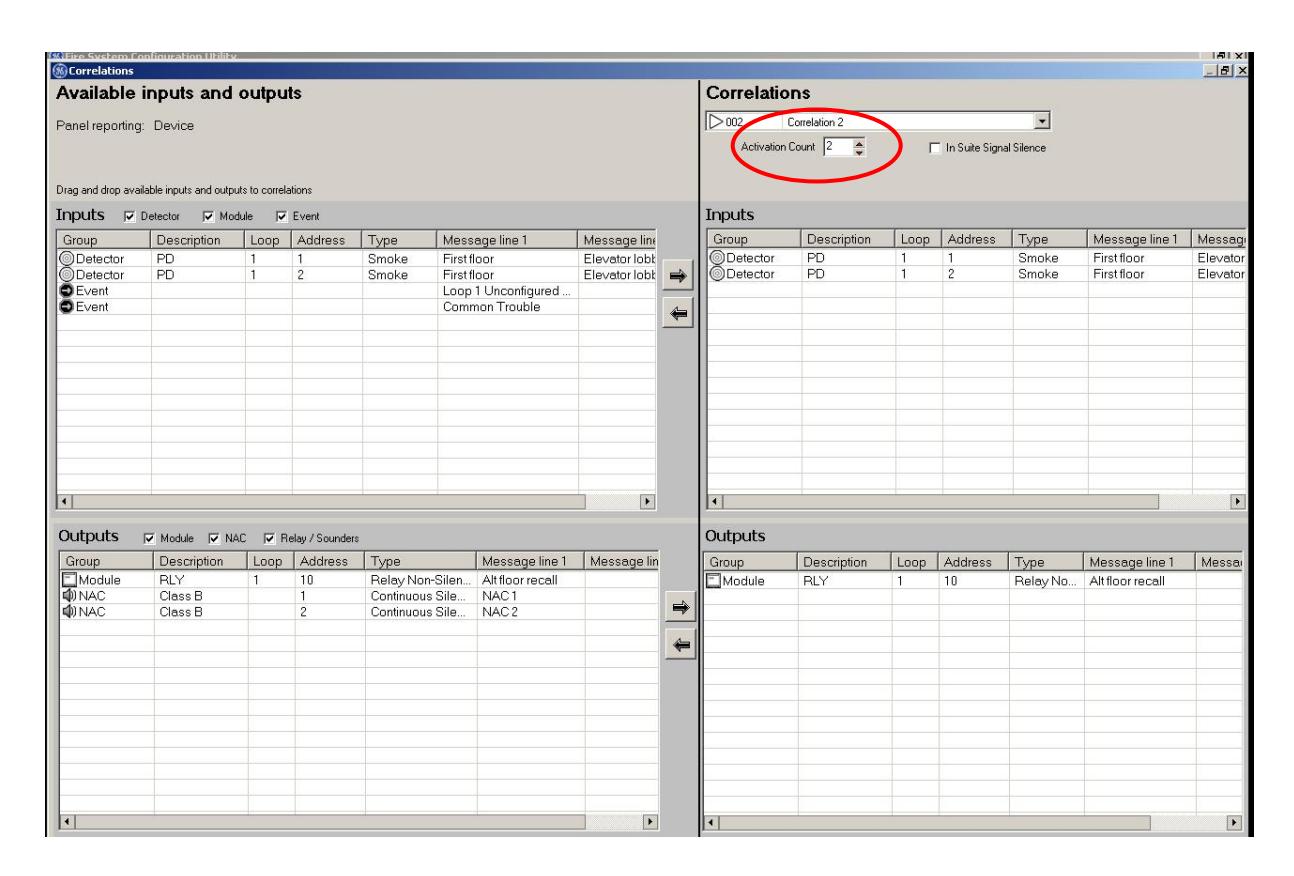Select 'Alt floor recall' in correlation outputs
This screenshot has height=876, width=1294.
[1125, 582]
